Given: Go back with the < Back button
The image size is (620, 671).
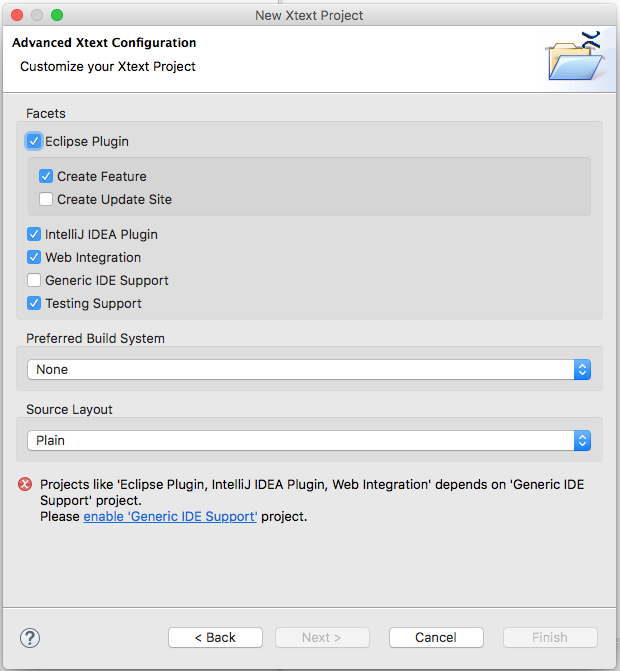Looking at the screenshot, I should pyautogui.click(x=215, y=638).
